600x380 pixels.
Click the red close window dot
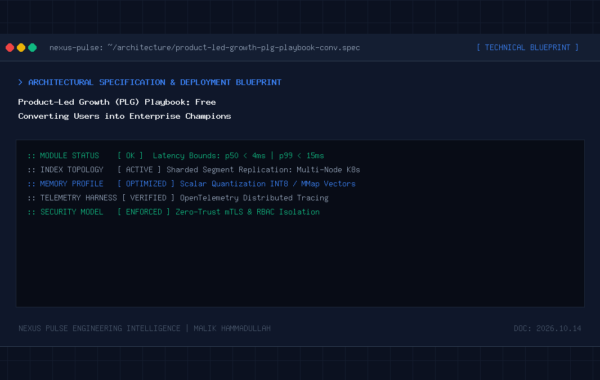pyautogui.click(x=10, y=47)
